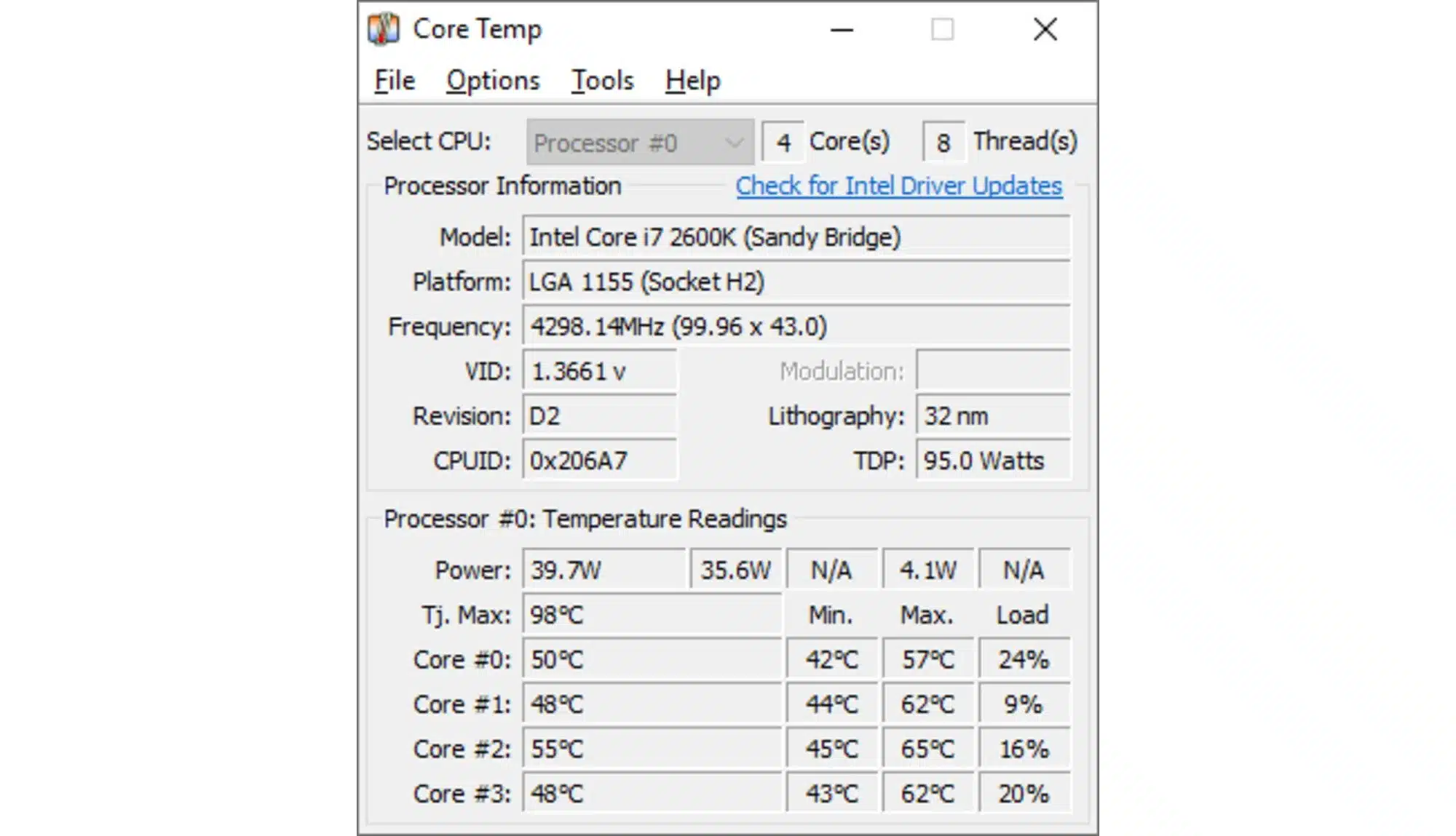Open the Help menu
The width and height of the screenshot is (1456, 836).
tap(692, 81)
